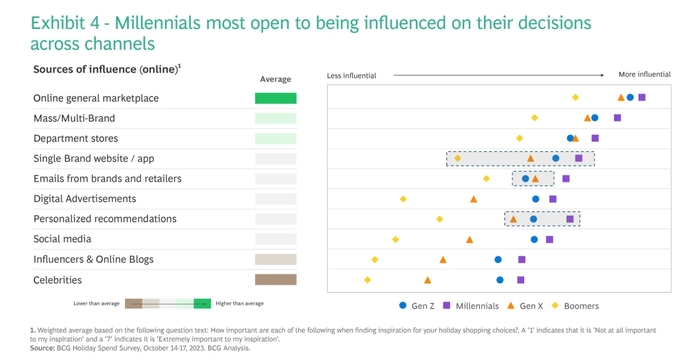Click the Exhibit 4 chart title
The width and height of the screenshot is (700, 362).
point(311,33)
